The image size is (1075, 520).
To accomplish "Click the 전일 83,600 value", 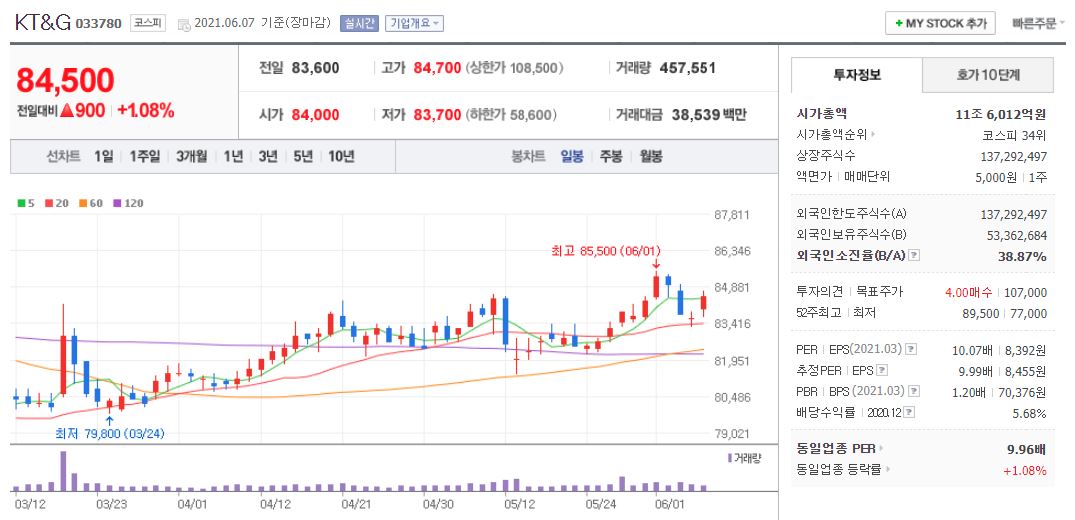I will (315, 68).
